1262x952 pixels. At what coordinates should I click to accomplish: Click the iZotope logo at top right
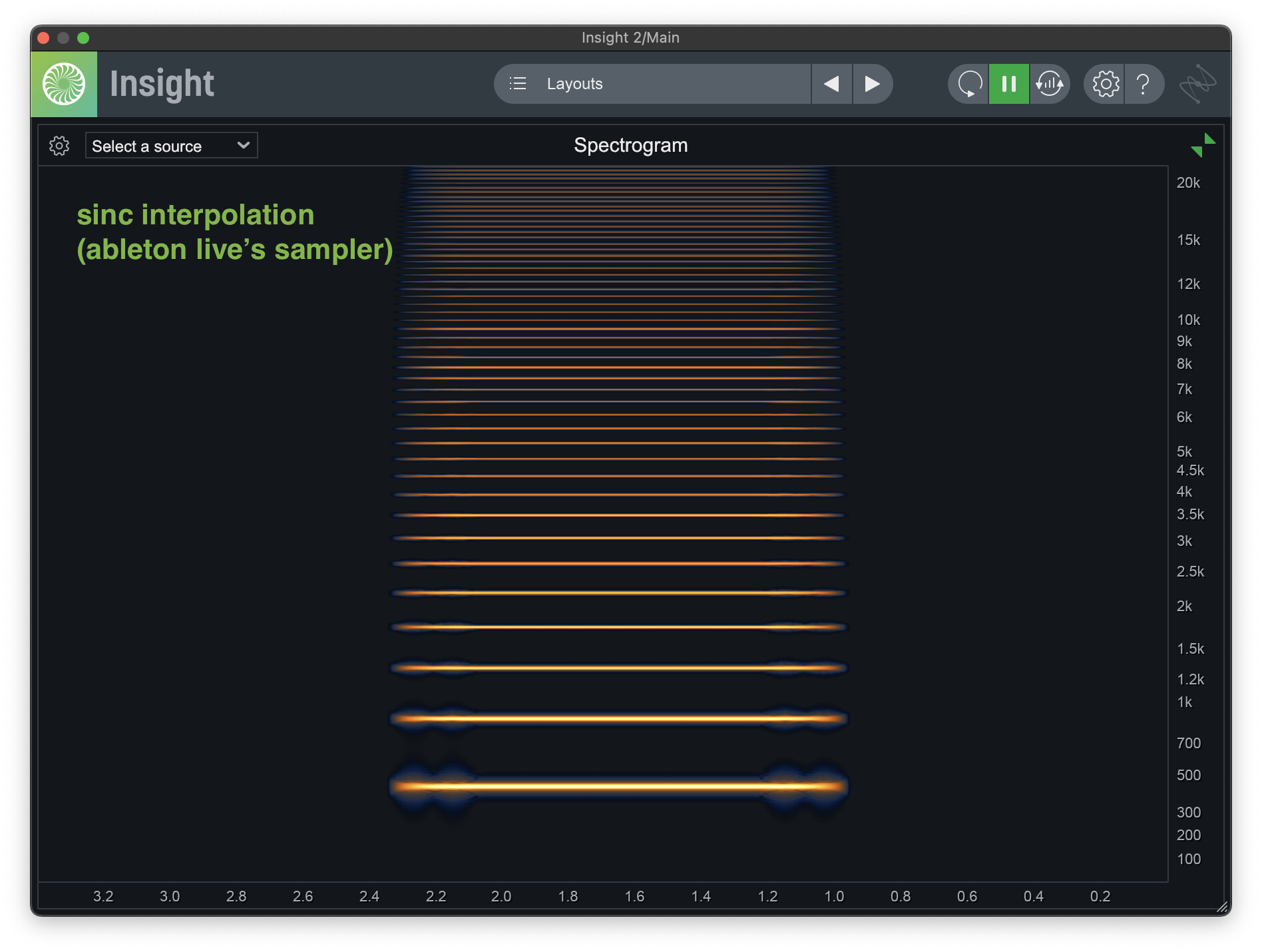click(x=1197, y=84)
